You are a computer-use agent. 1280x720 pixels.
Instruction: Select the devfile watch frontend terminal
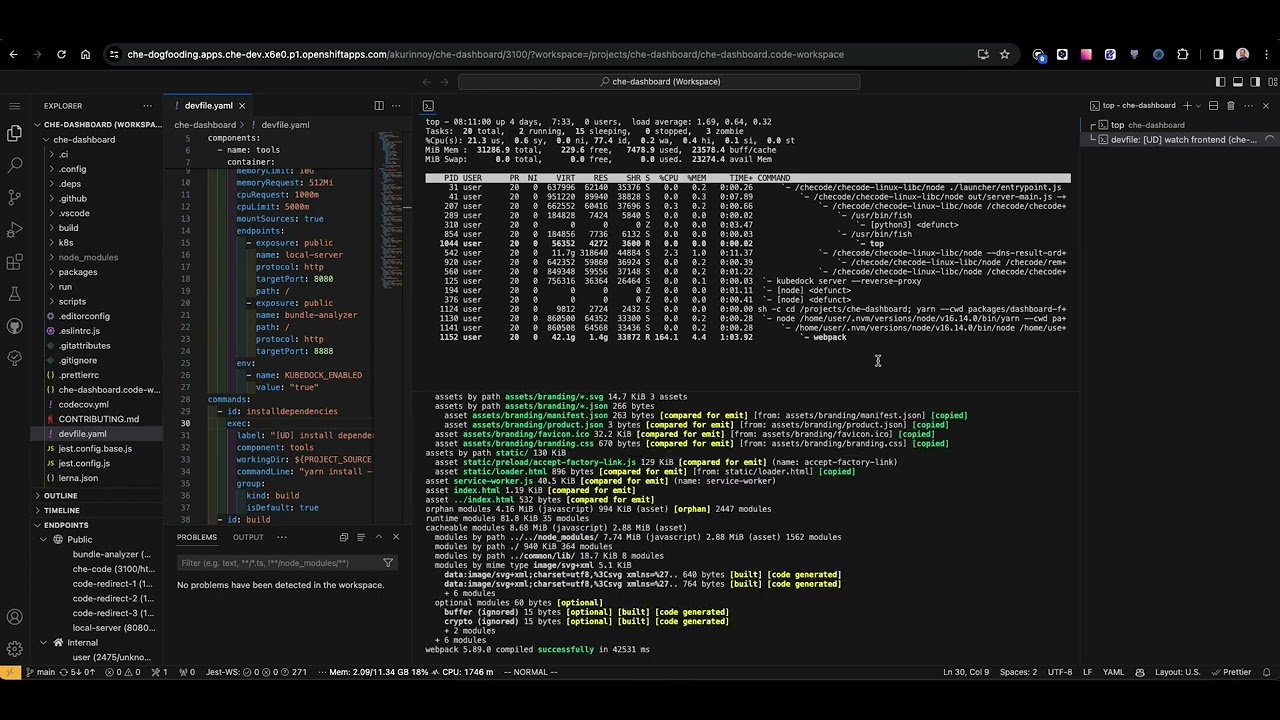click(x=1181, y=140)
